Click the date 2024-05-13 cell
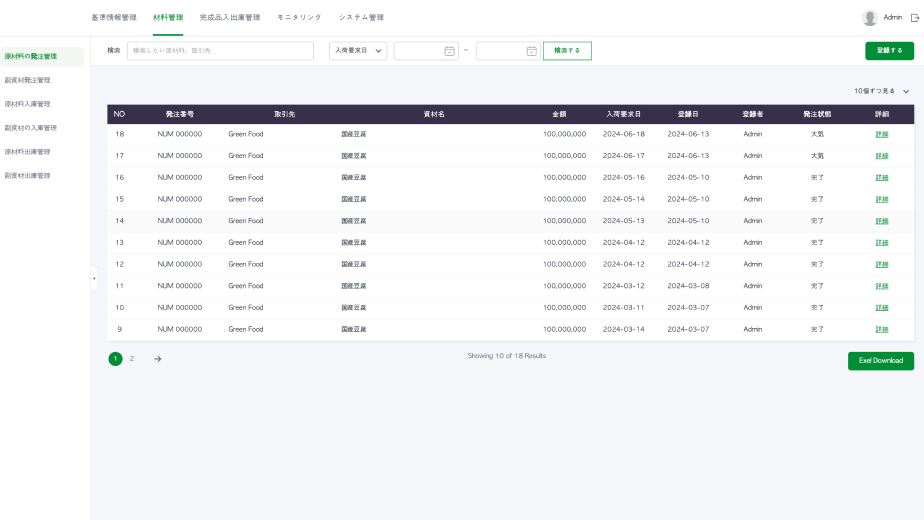The image size is (924, 520). [x=623, y=220]
